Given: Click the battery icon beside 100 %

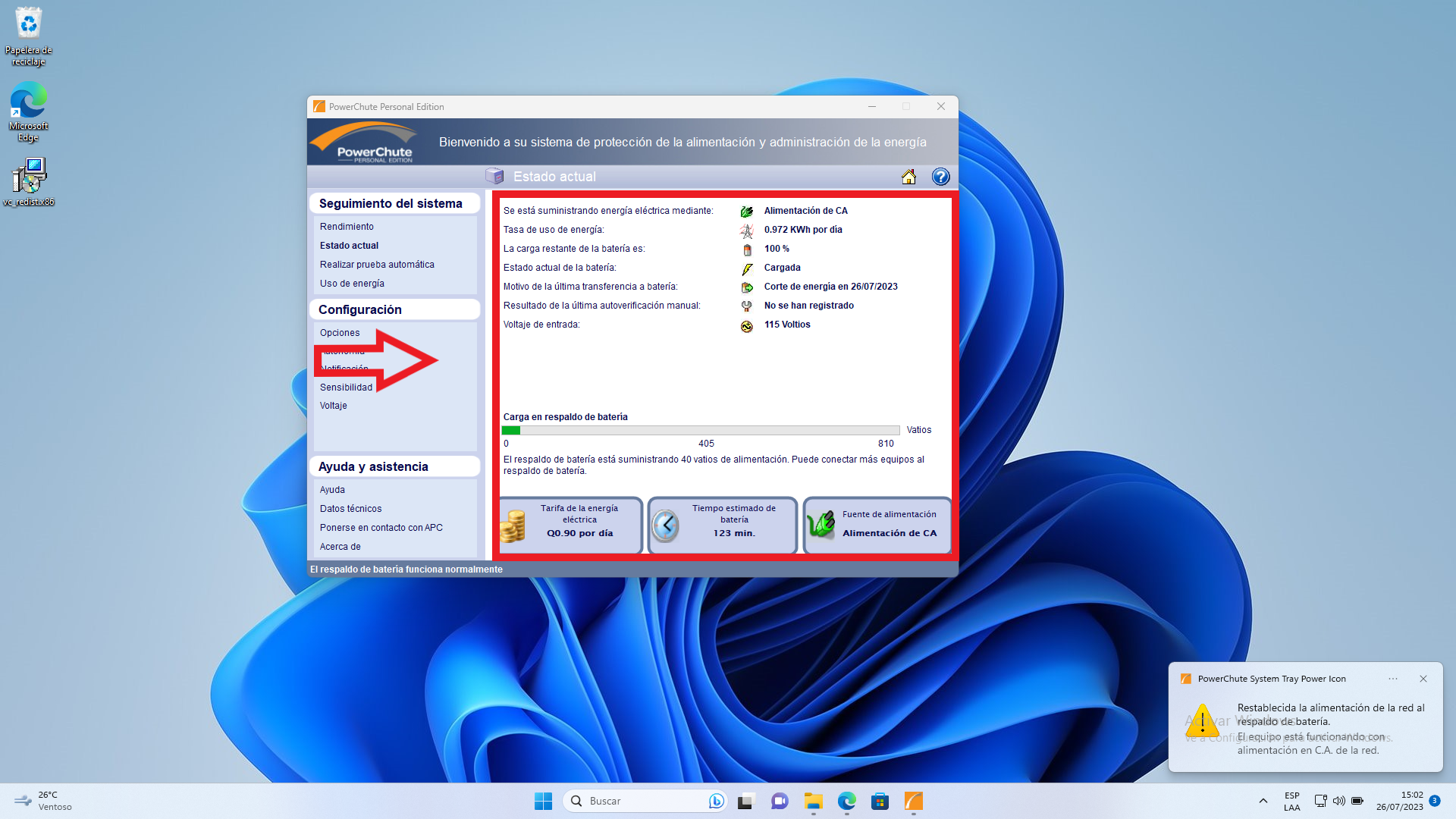Looking at the screenshot, I should point(747,249).
